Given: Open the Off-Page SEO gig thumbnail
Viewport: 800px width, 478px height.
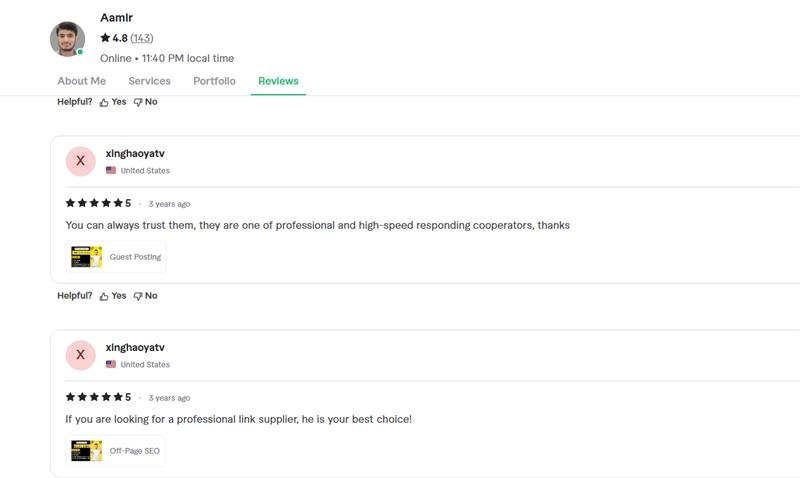Looking at the screenshot, I should [x=87, y=451].
